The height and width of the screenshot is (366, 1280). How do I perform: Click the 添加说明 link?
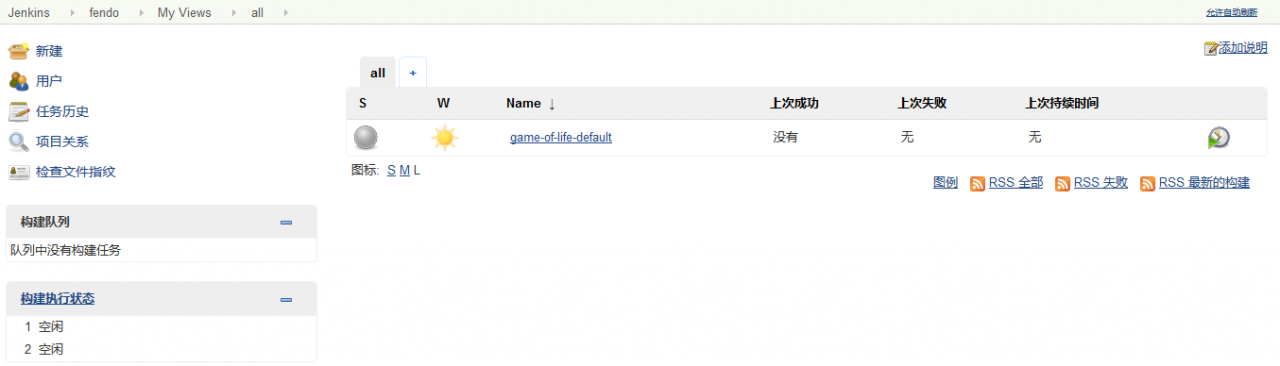tap(1243, 48)
